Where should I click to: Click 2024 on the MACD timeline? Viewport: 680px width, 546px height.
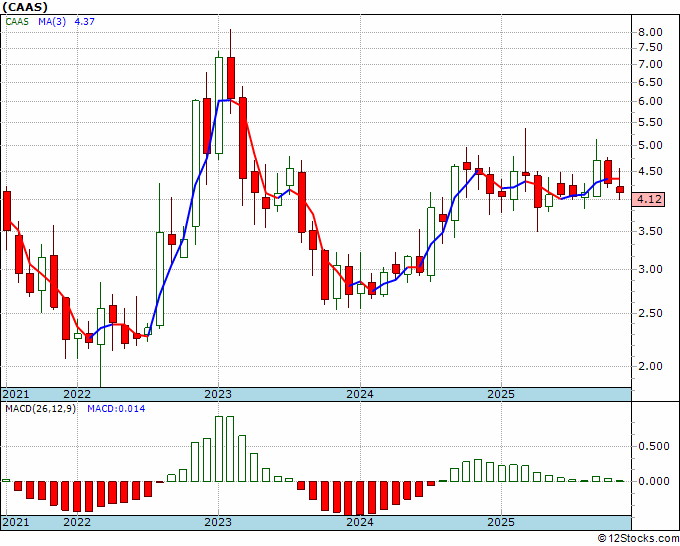[x=360, y=522]
